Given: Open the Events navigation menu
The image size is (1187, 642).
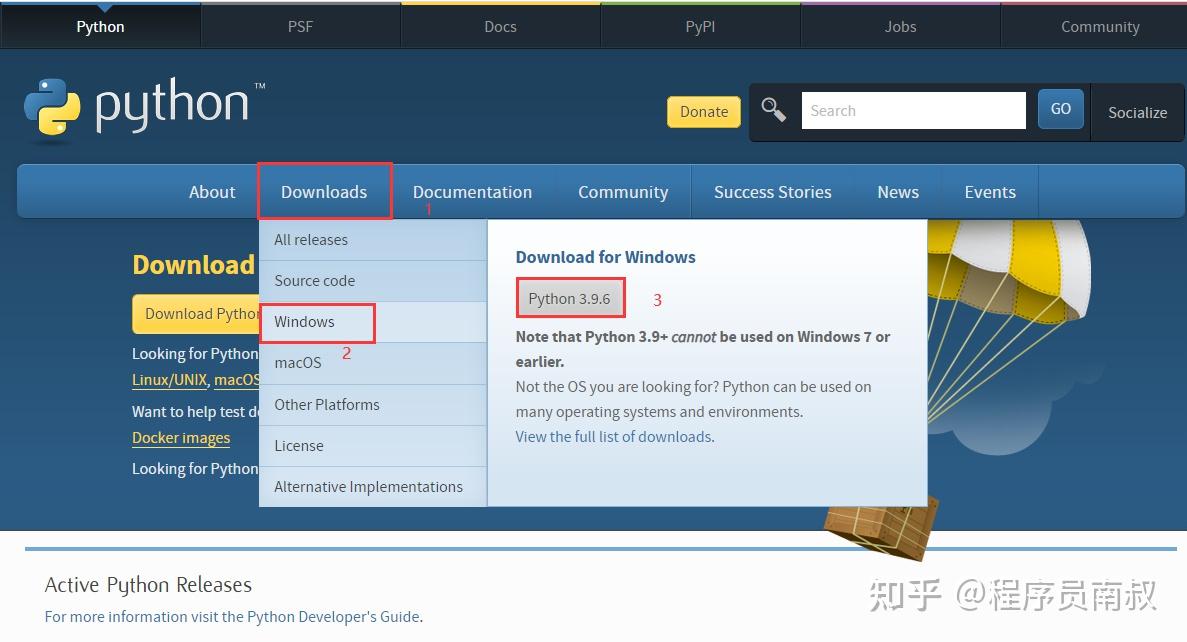Looking at the screenshot, I should tap(990, 192).
